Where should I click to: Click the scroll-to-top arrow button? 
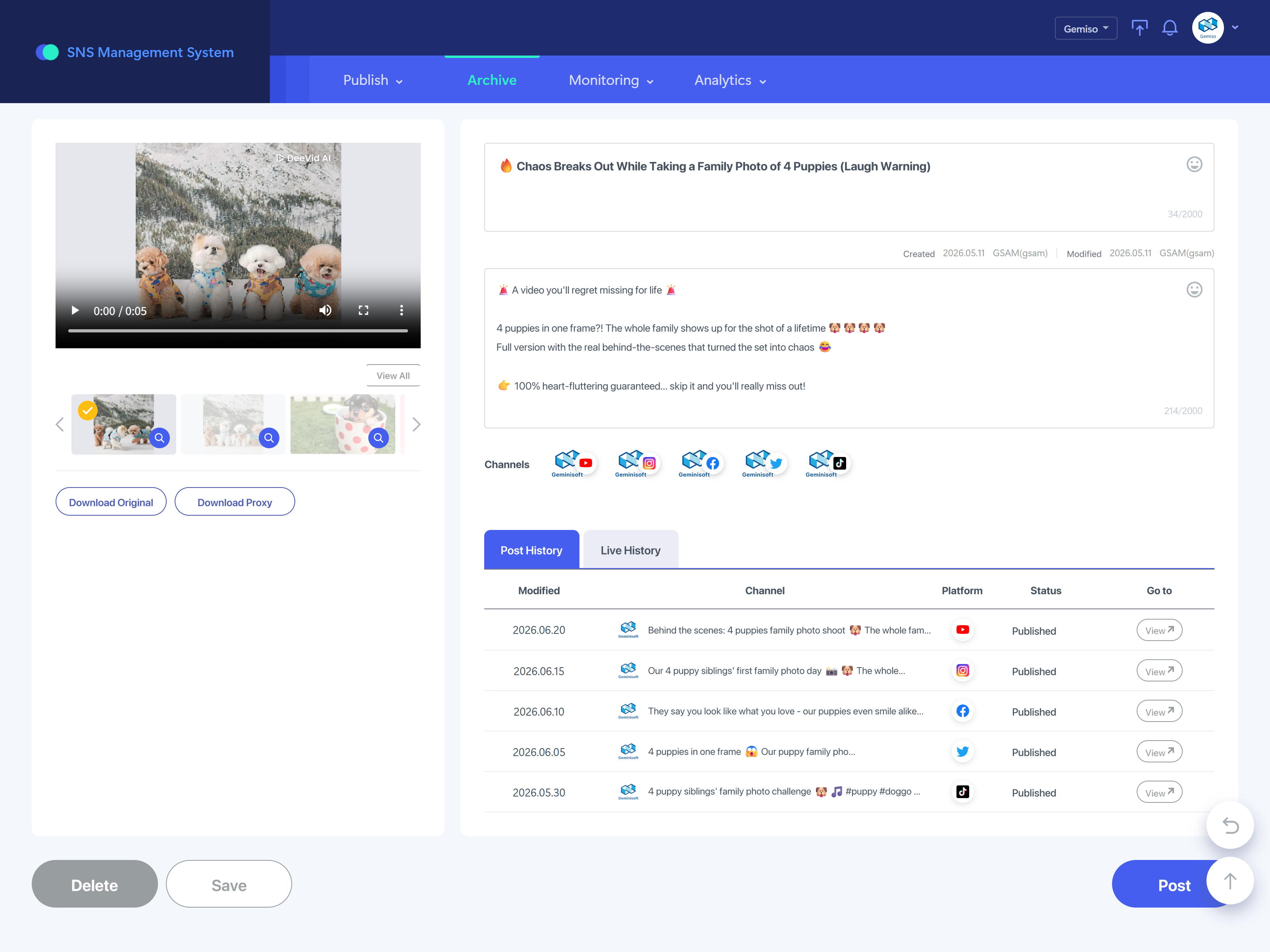pos(1230,881)
